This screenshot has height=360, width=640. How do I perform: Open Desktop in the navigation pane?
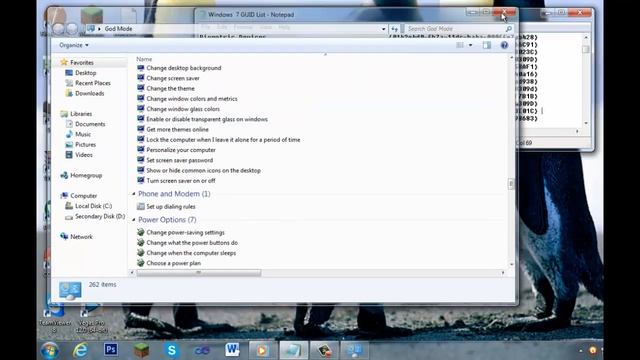click(85, 73)
